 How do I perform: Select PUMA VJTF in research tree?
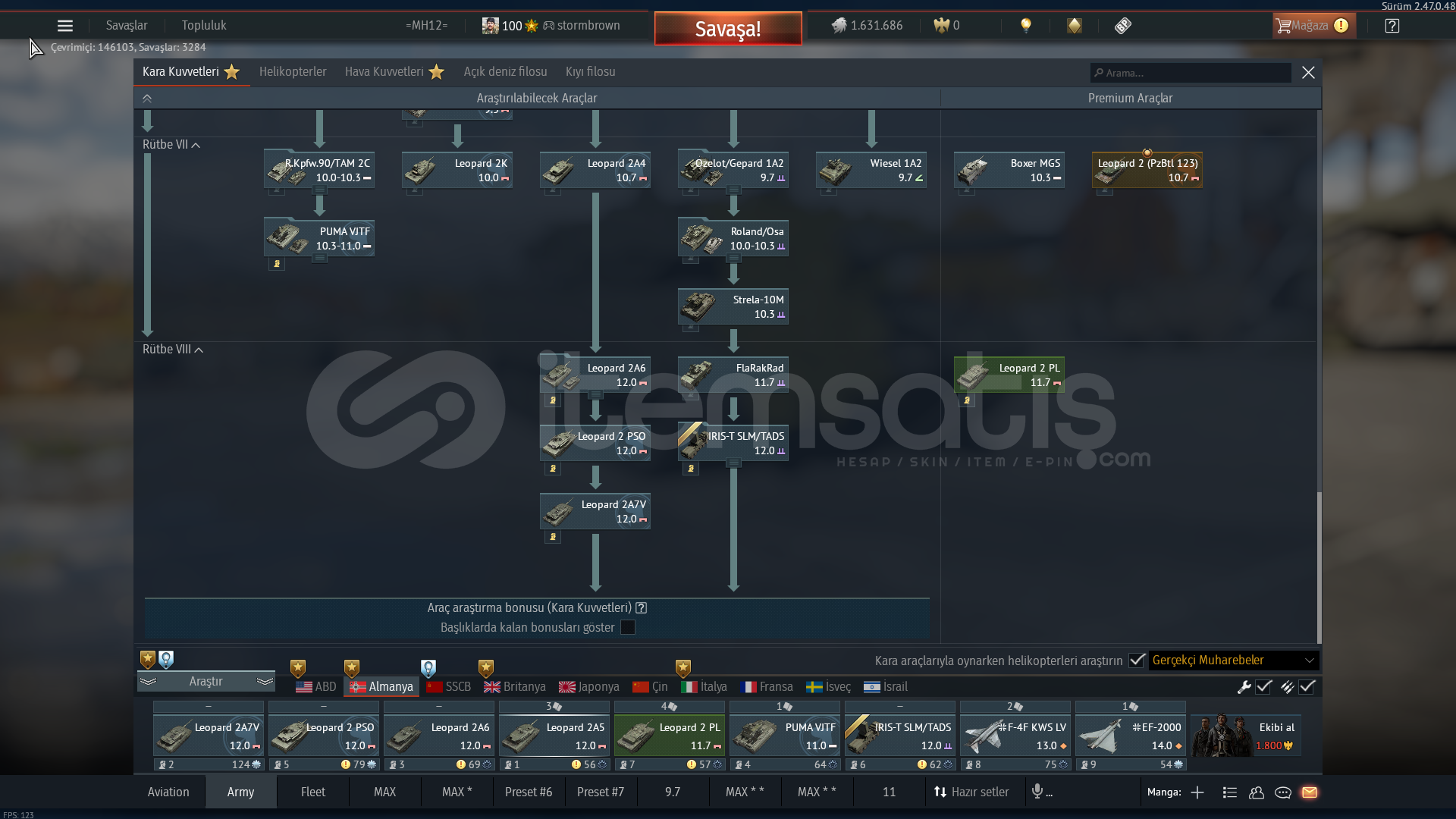click(319, 238)
